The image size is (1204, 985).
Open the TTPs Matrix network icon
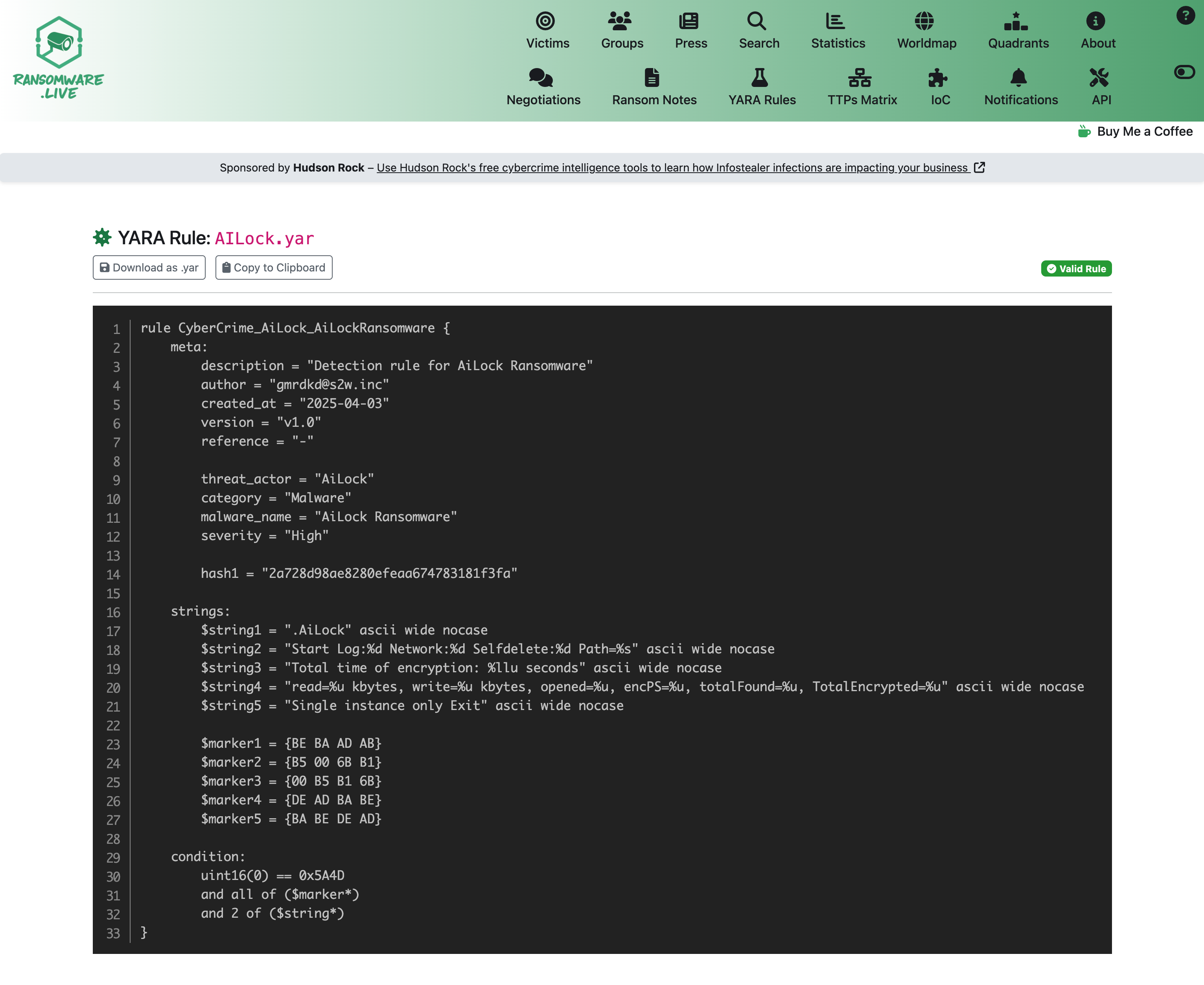click(859, 78)
